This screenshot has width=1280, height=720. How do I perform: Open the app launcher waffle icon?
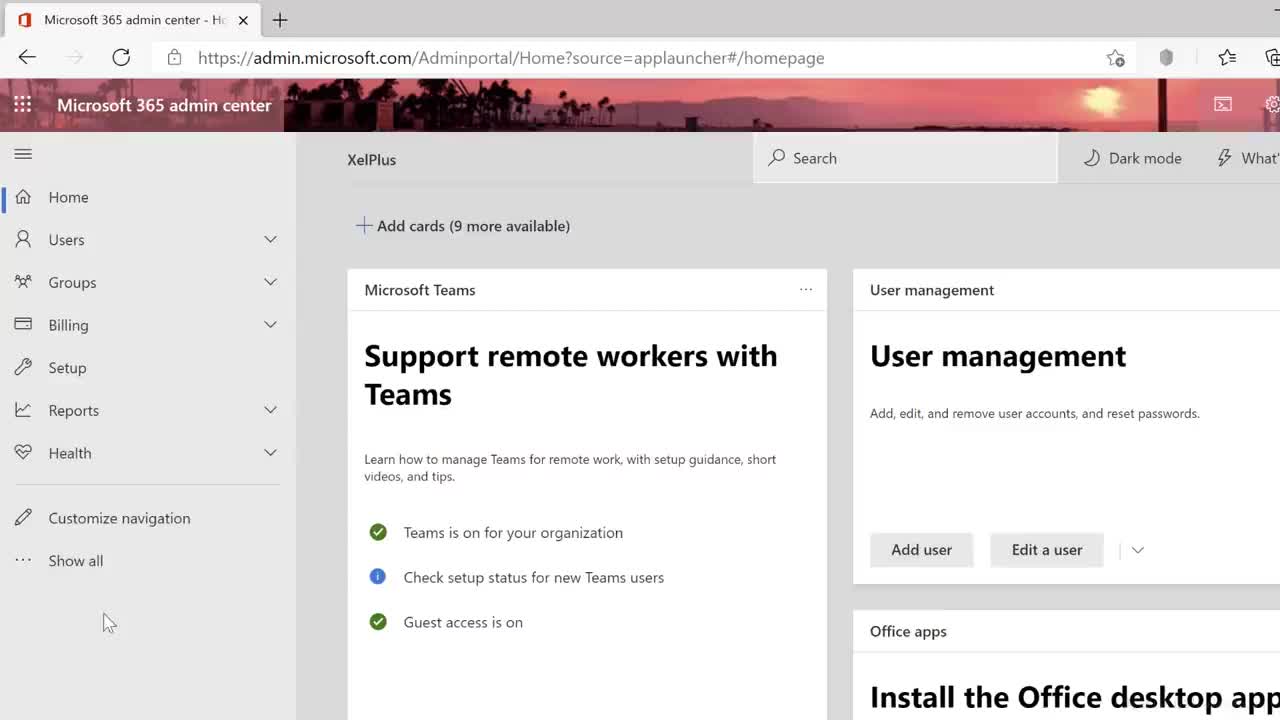point(22,105)
